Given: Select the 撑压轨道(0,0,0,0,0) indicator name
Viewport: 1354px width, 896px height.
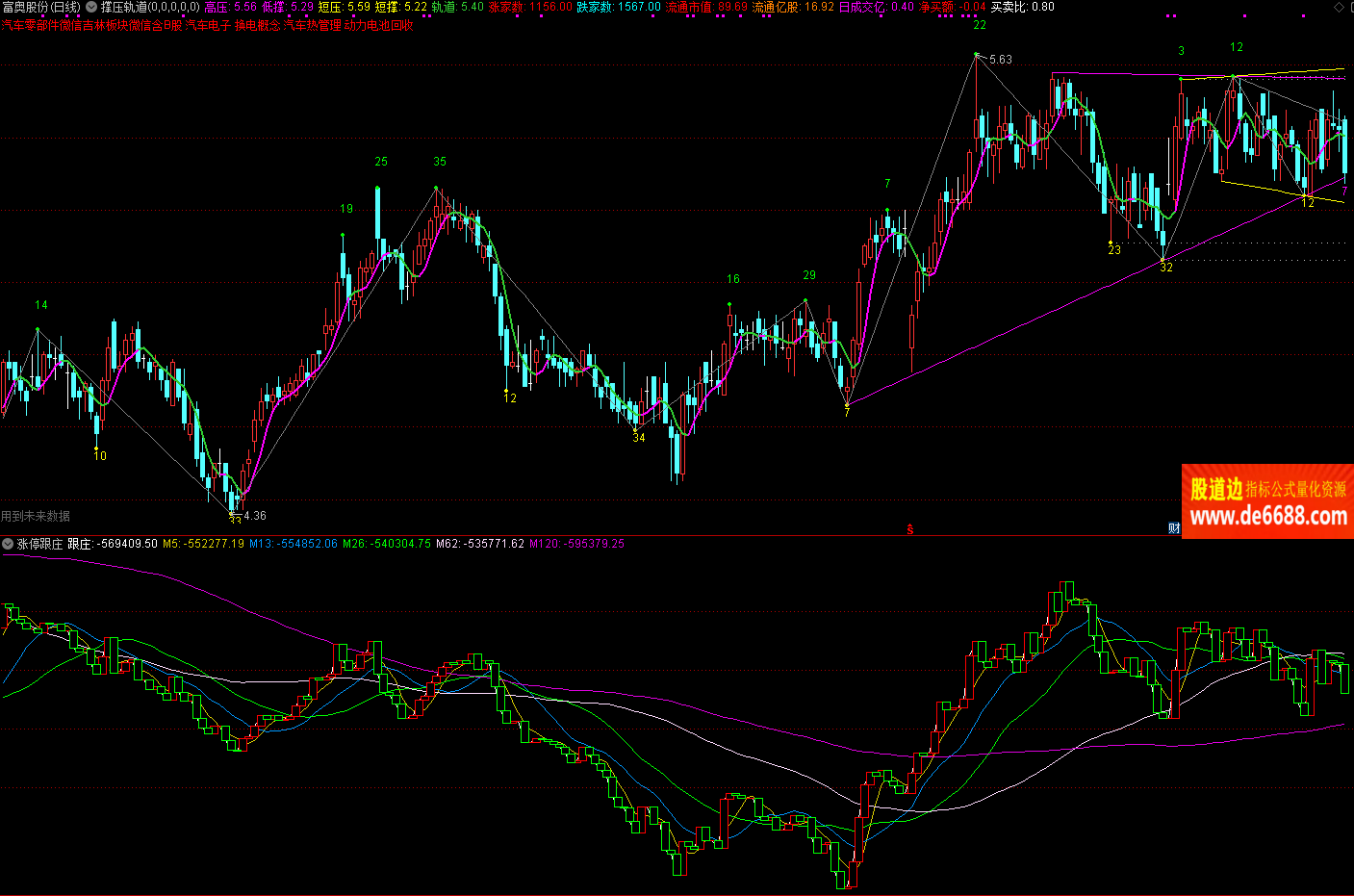Looking at the screenshot, I should pyautogui.click(x=150, y=7).
